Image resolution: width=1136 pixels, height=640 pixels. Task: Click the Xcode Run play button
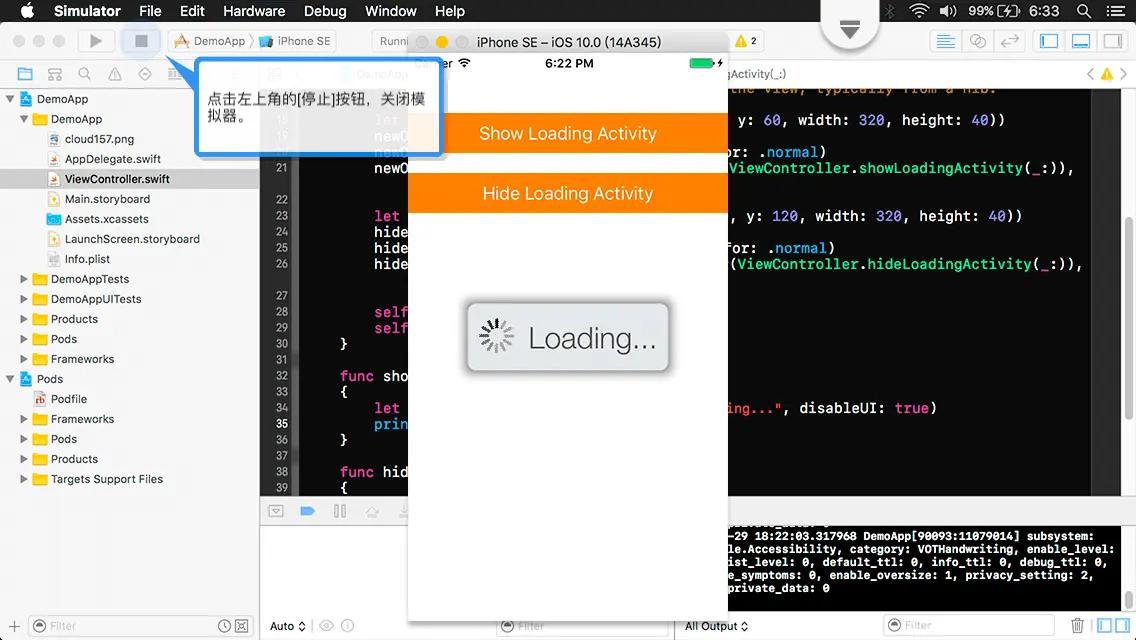point(95,41)
